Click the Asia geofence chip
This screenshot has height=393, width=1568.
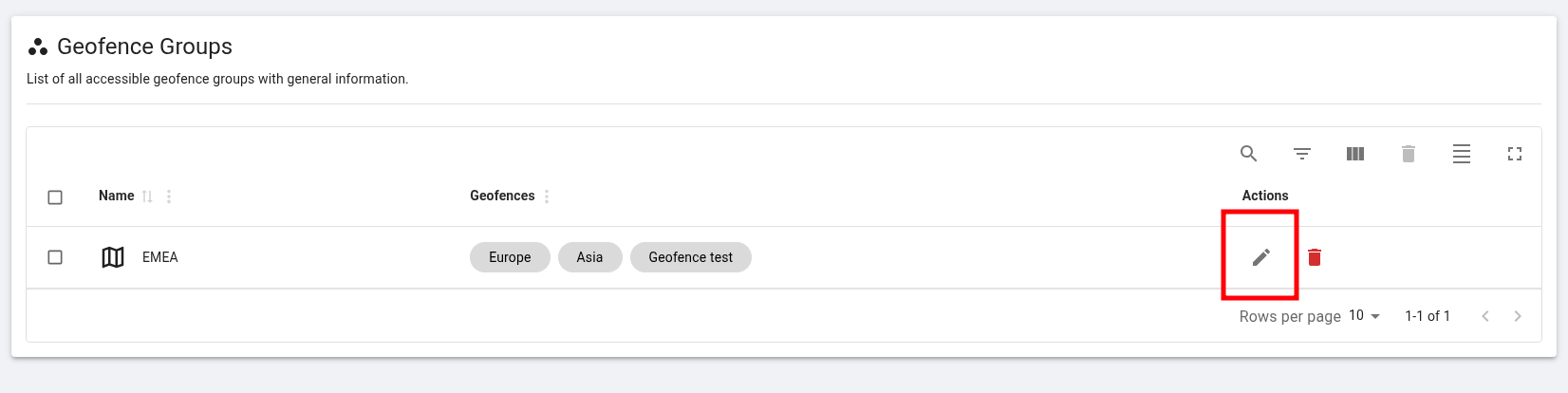click(x=589, y=257)
